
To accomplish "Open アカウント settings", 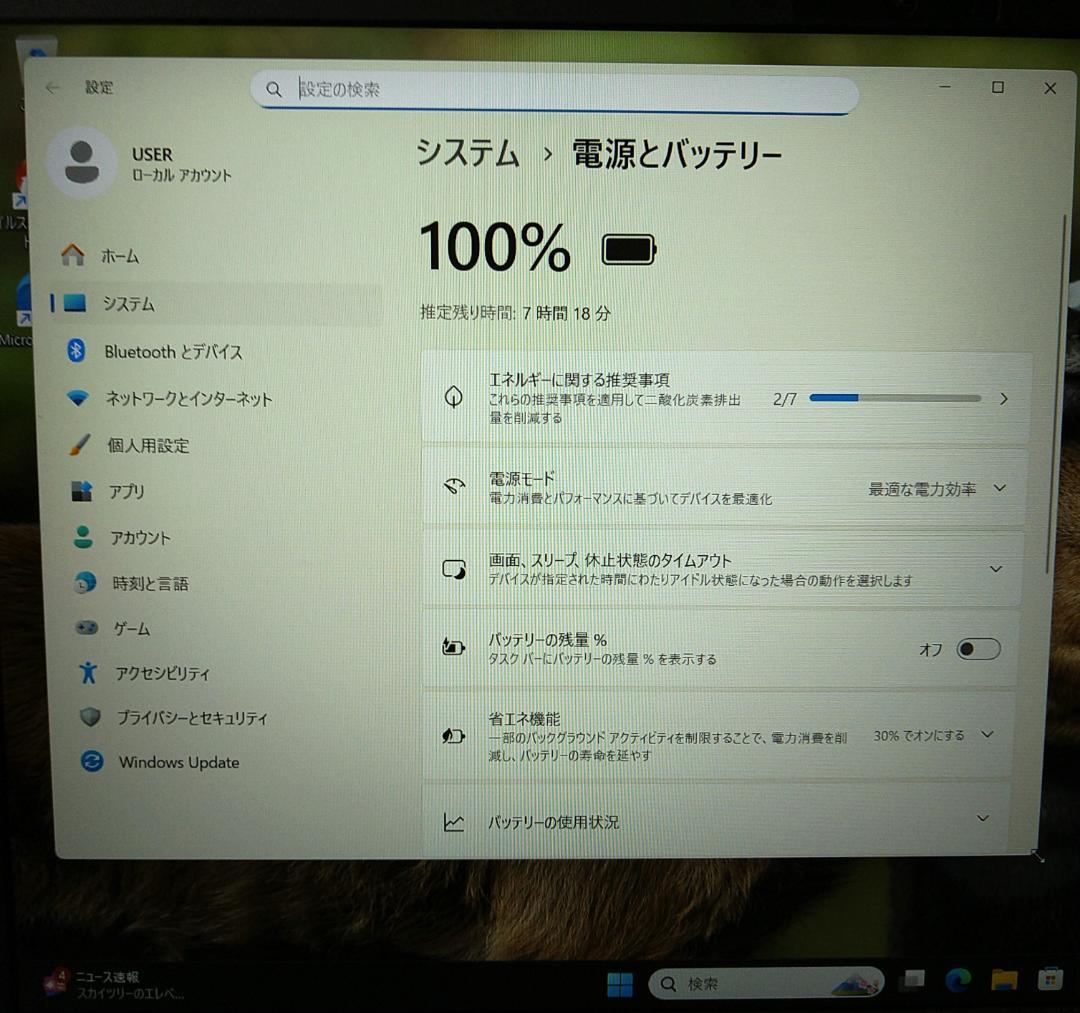I will click(144, 537).
